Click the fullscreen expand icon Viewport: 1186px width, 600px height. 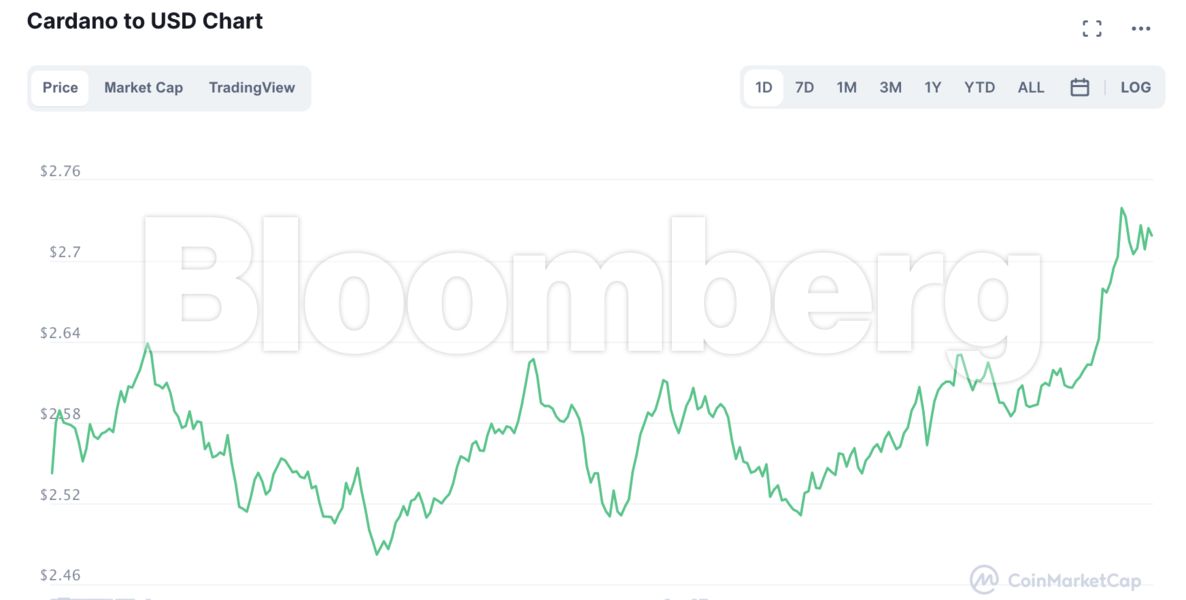pyautogui.click(x=1092, y=29)
